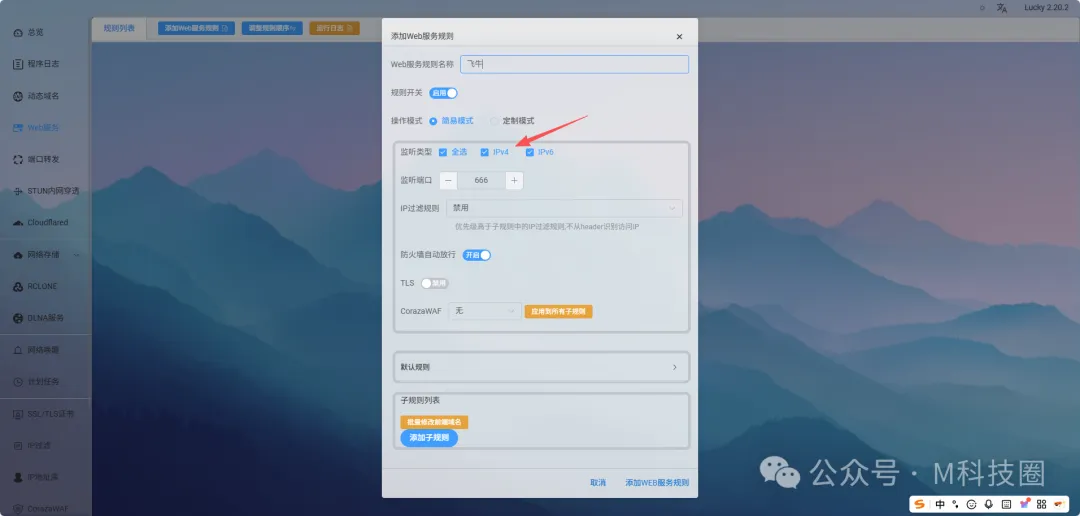Uncheck the IPv6 listening type

pyautogui.click(x=530, y=152)
